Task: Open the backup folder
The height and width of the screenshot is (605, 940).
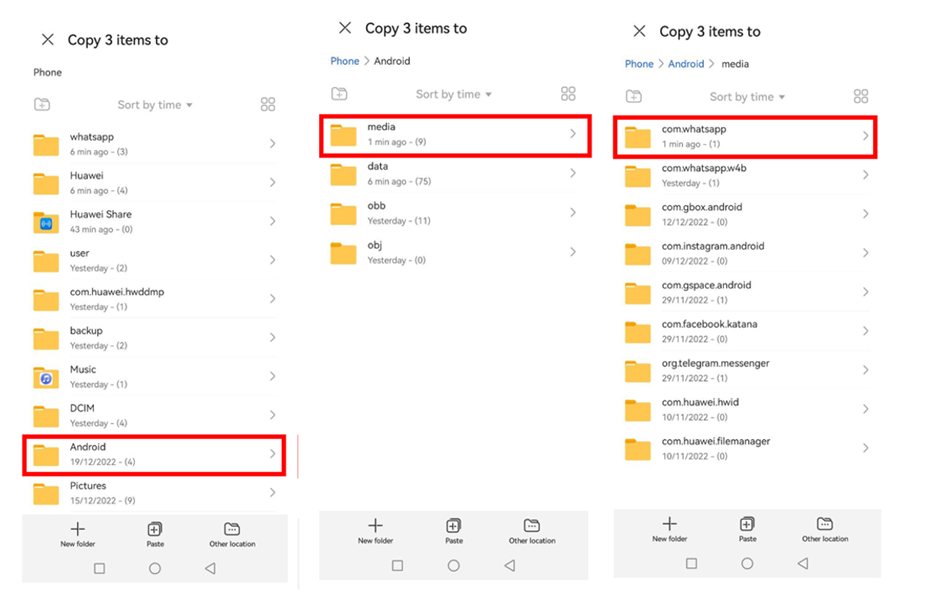Action: point(155,338)
